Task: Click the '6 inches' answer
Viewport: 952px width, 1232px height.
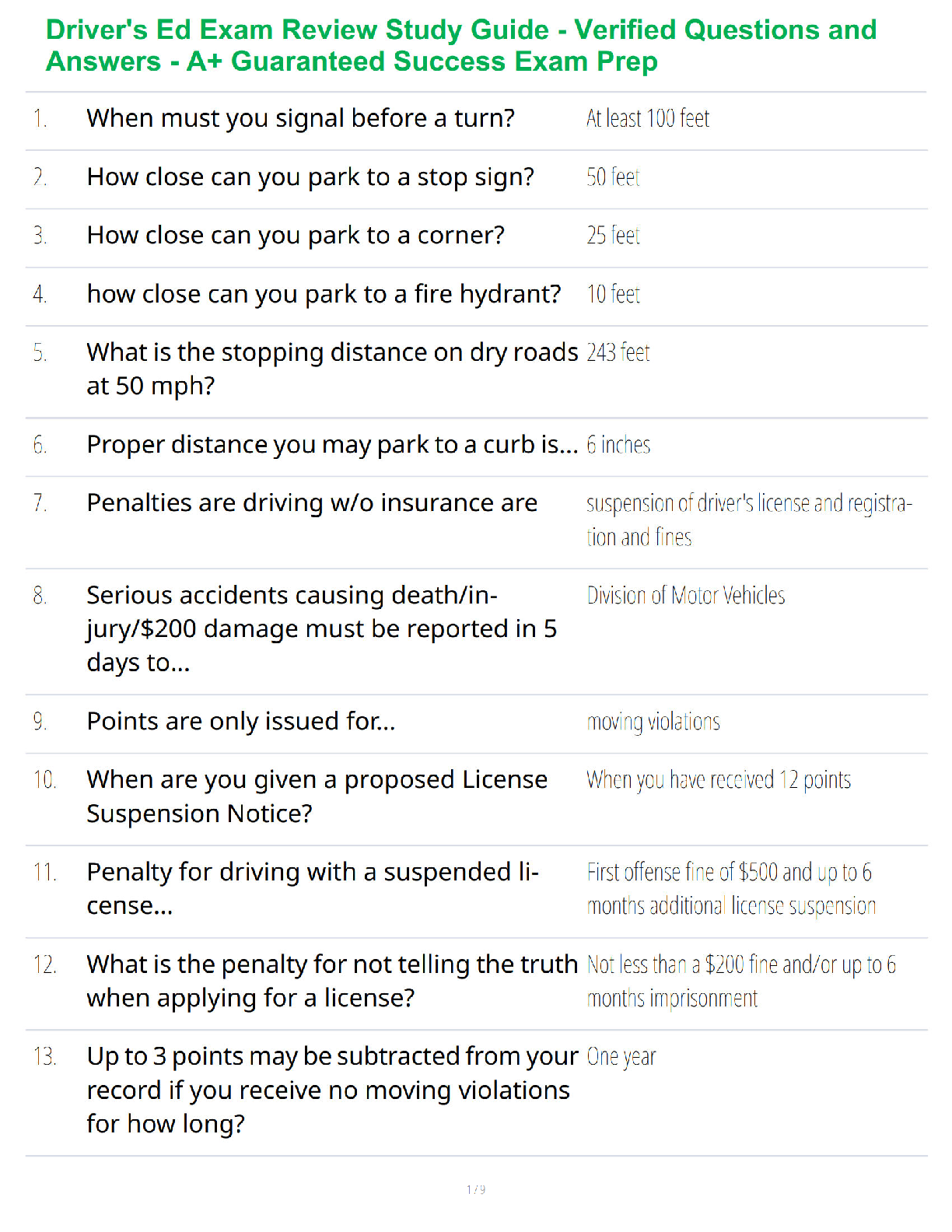Action: (x=618, y=445)
